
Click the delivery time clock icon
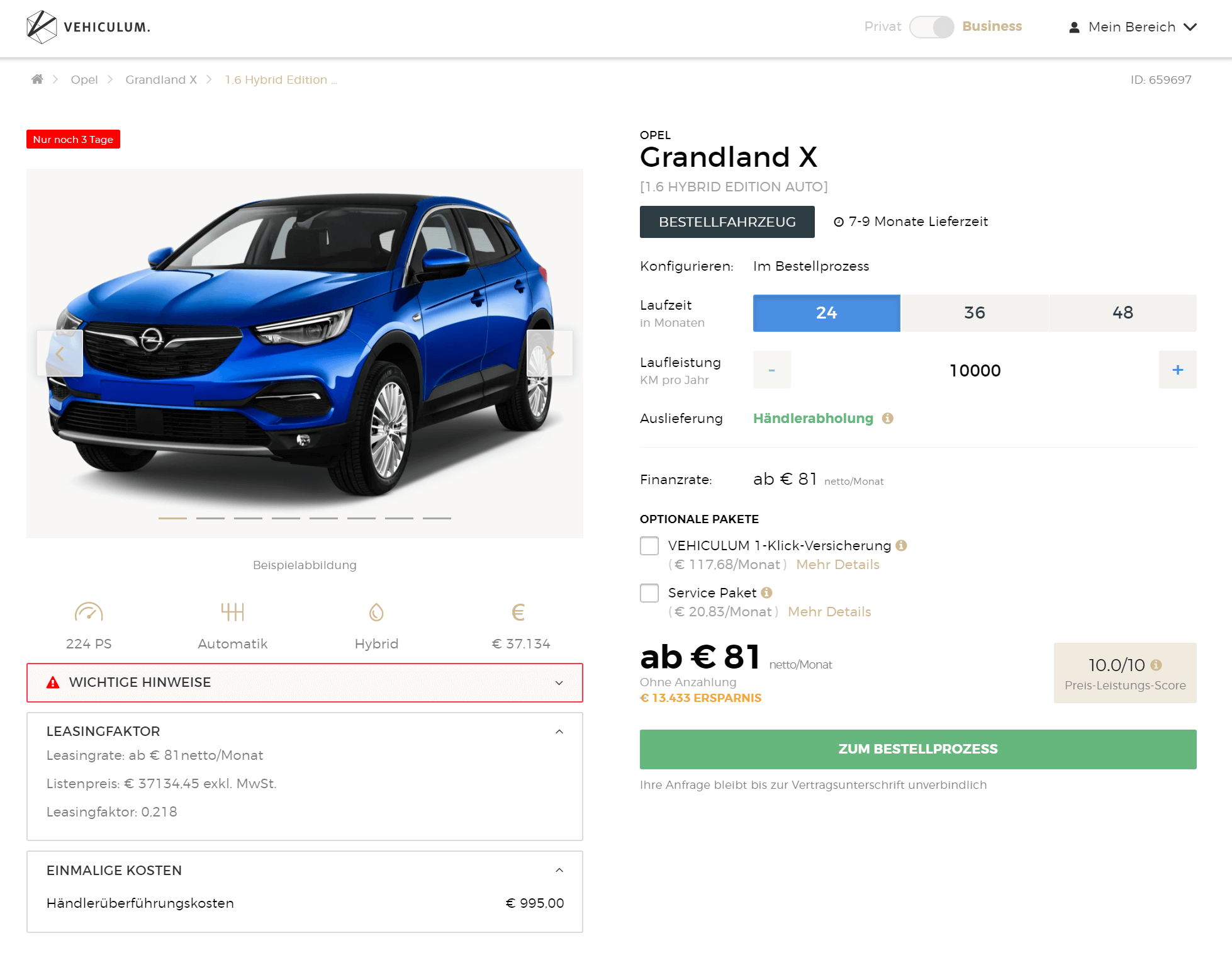pyautogui.click(x=838, y=222)
